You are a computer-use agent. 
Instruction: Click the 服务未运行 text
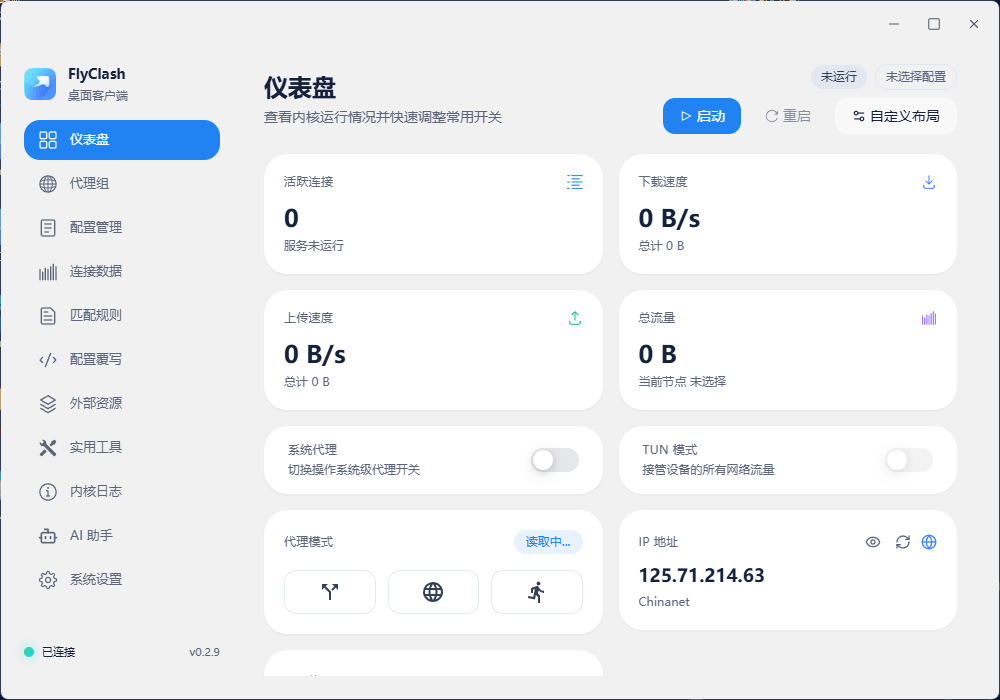[x=314, y=245]
